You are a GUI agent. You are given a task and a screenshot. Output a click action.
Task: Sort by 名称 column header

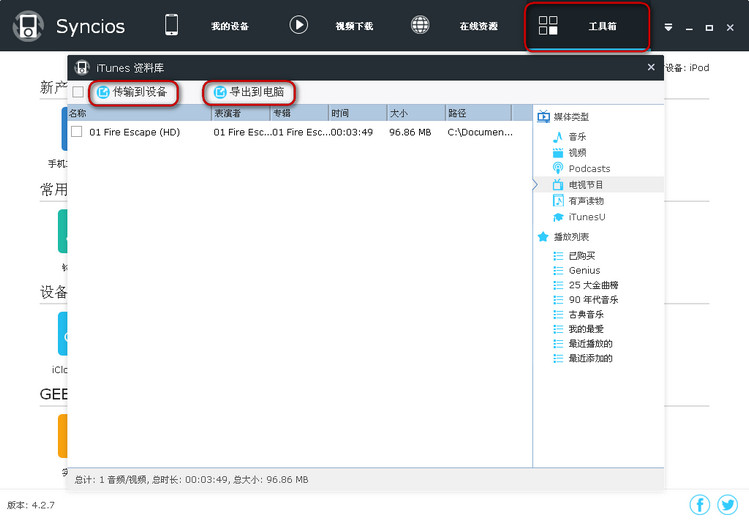(x=139, y=113)
